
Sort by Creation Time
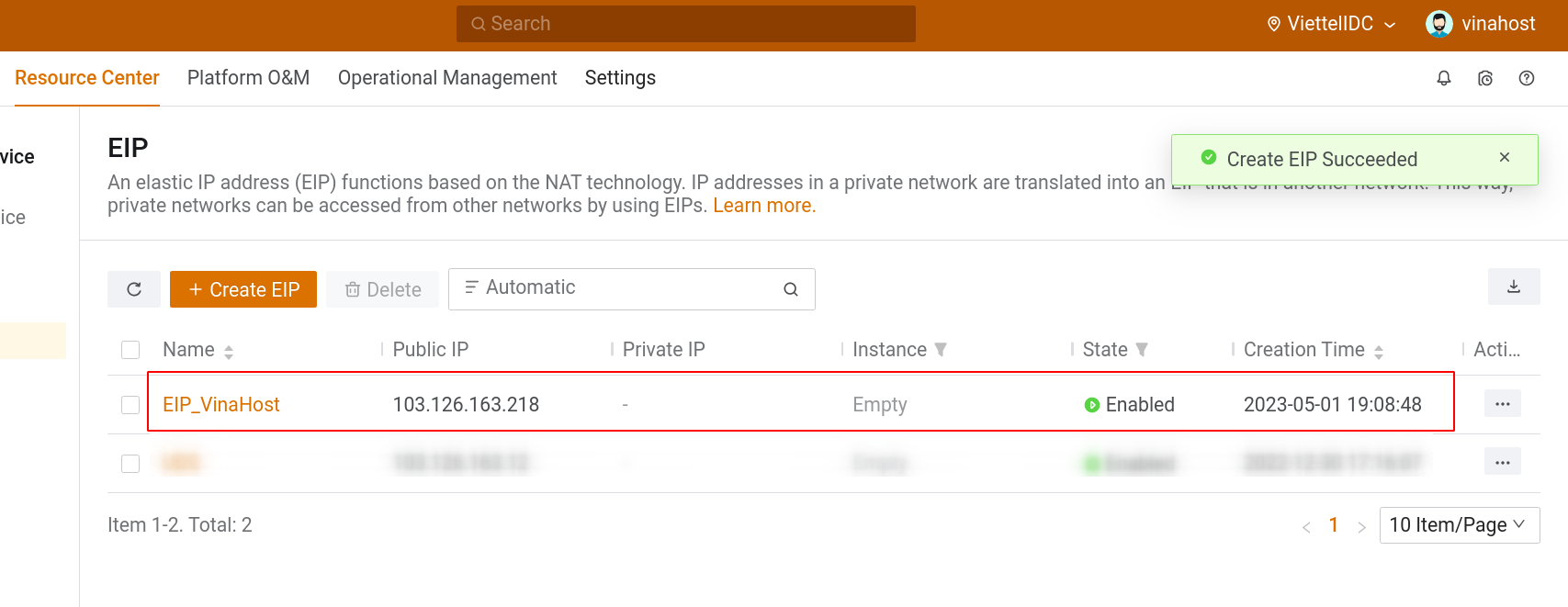1378,351
